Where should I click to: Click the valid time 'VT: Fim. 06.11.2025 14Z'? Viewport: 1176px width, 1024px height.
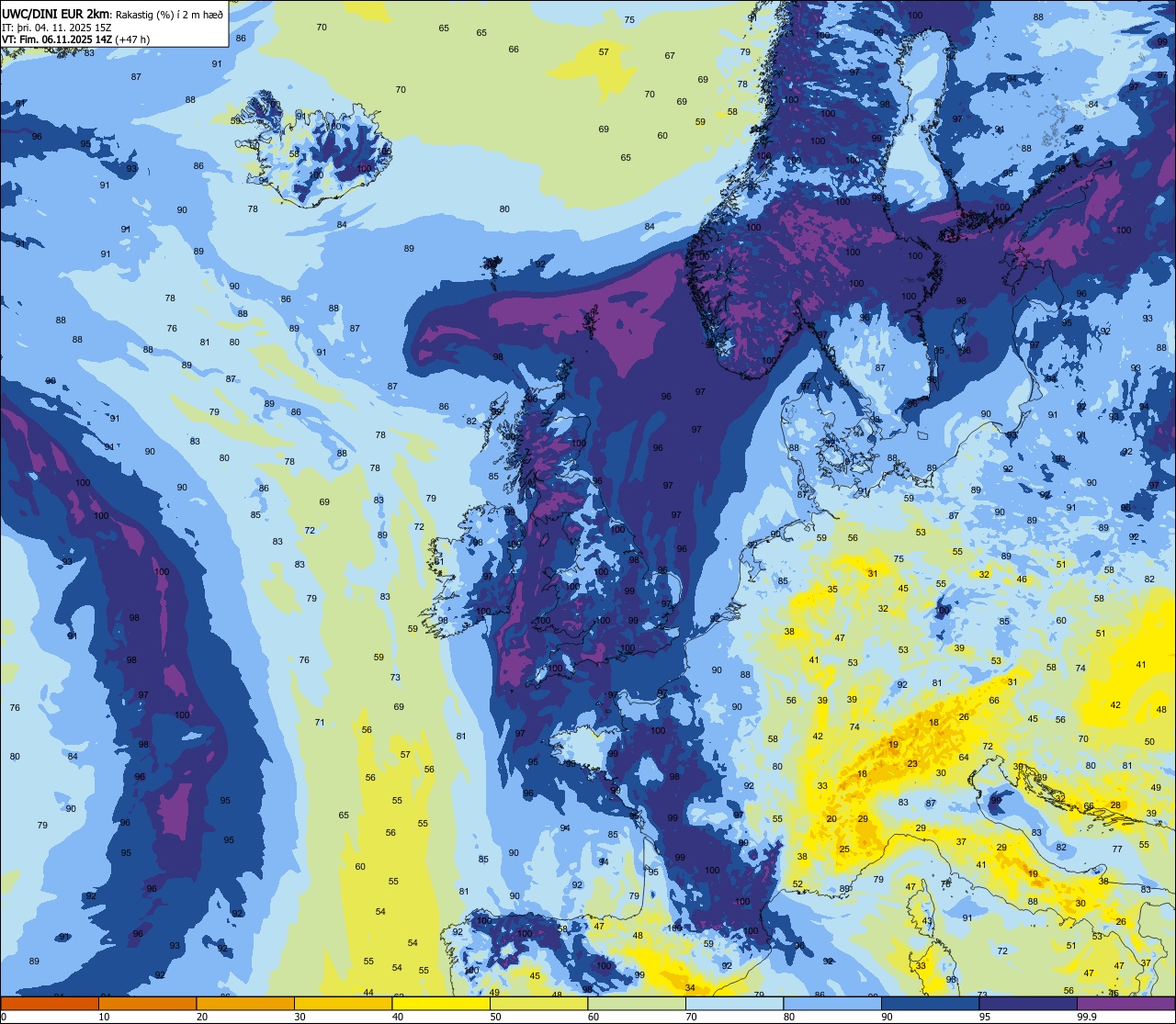tap(58, 39)
